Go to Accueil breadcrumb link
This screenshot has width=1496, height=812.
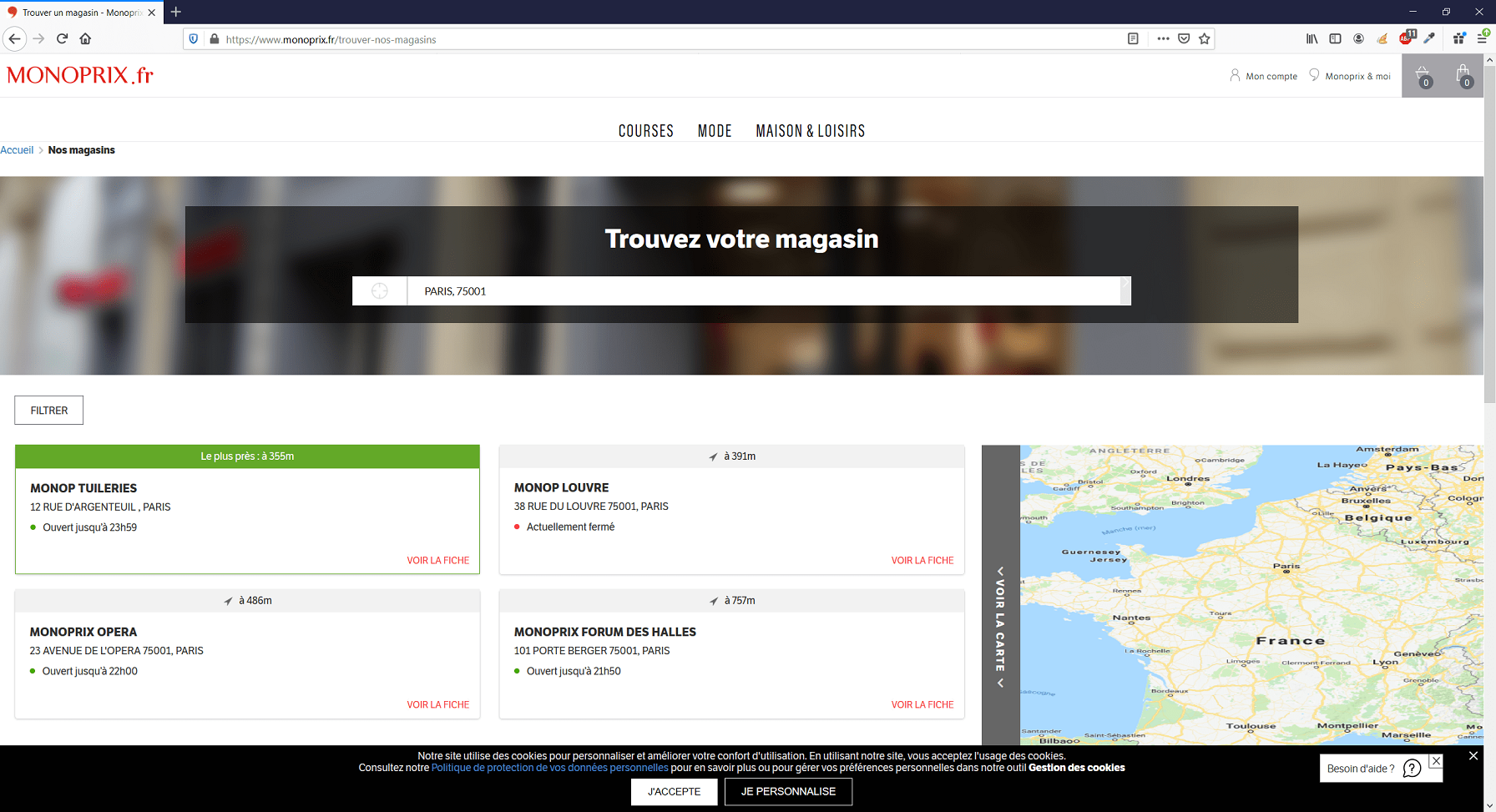pyautogui.click(x=17, y=150)
